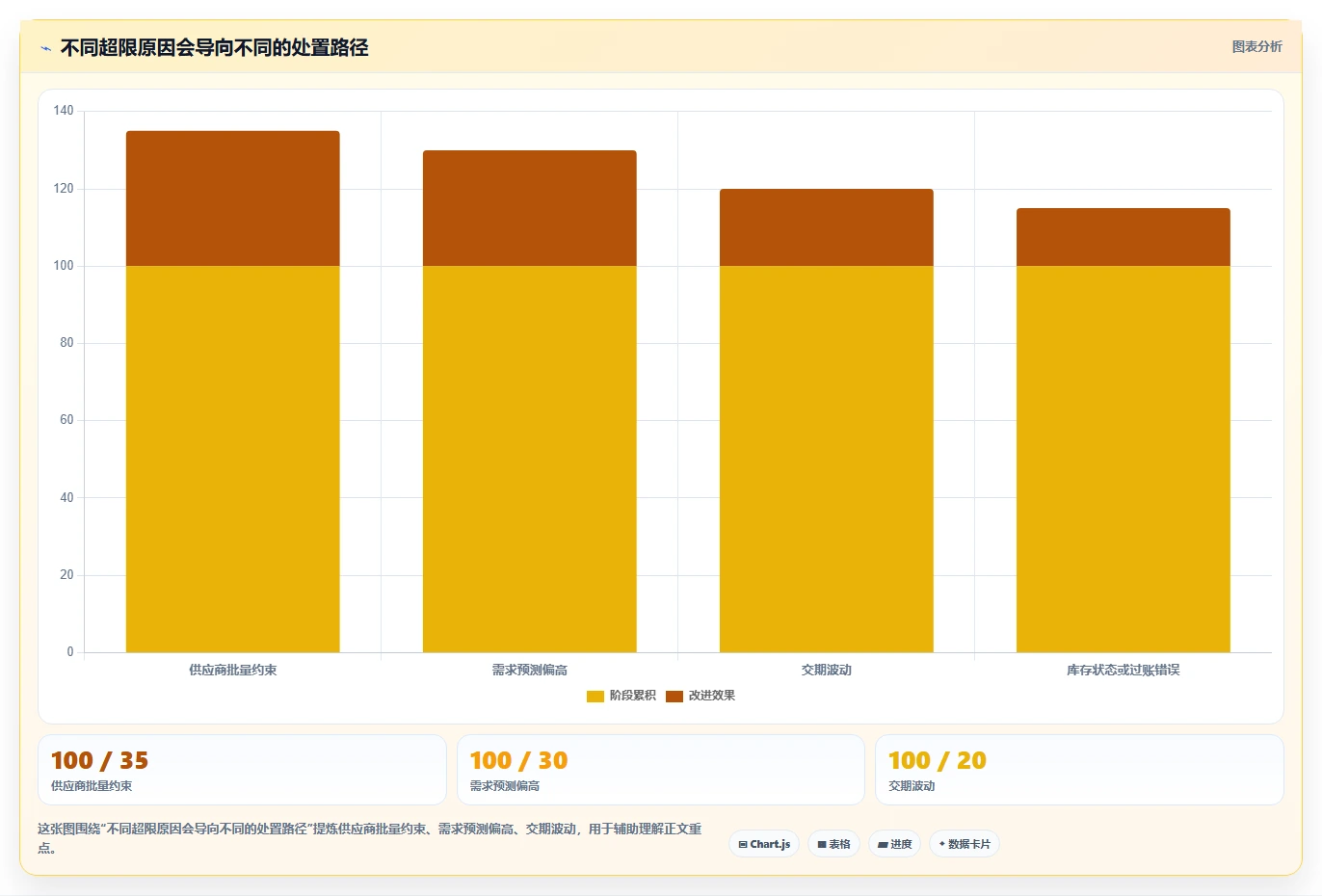The height and width of the screenshot is (896, 1322).
Task: Click the 需求预测偏高 brown top bar segment
Action: (x=530, y=208)
